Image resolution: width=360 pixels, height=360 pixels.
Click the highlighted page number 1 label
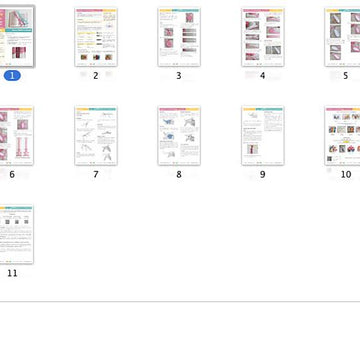coord(12,76)
